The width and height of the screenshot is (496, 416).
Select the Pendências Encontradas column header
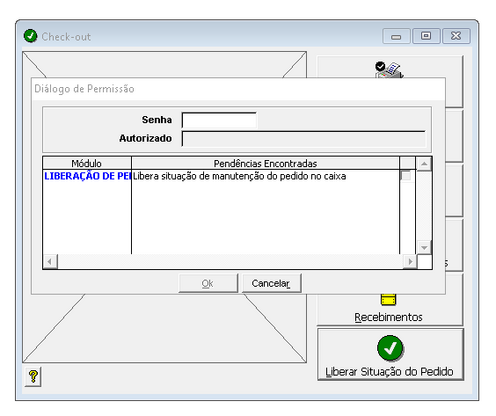[x=265, y=163]
